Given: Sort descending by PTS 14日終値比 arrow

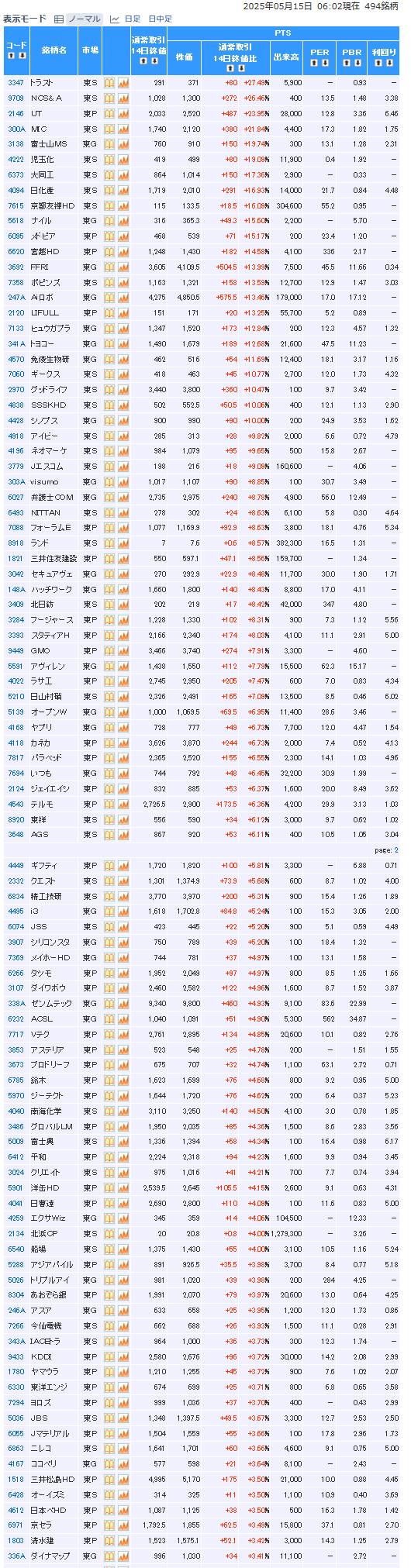Looking at the screenshot, I should tap(241, 68).
